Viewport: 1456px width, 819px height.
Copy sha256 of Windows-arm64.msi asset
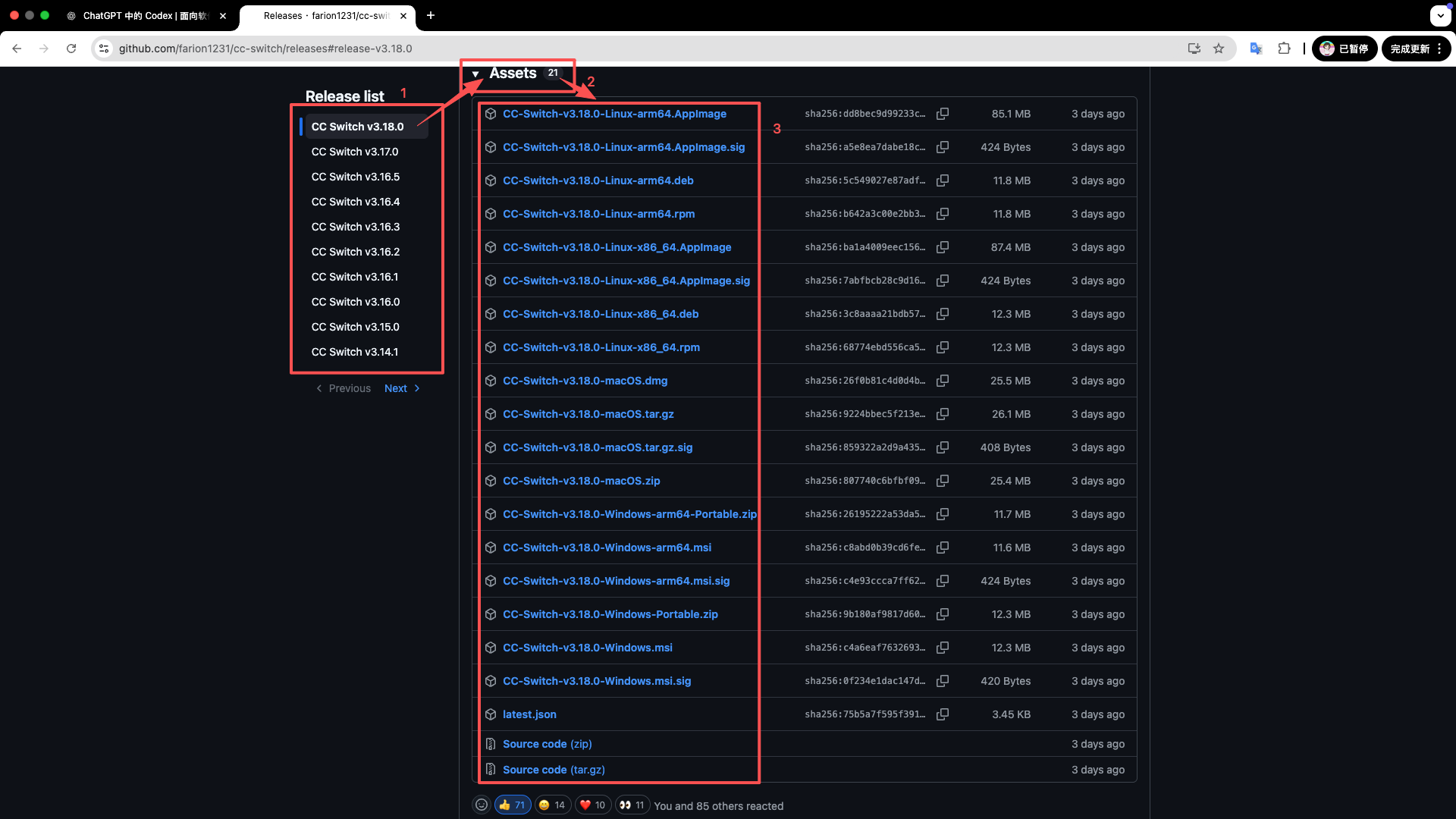943,548
